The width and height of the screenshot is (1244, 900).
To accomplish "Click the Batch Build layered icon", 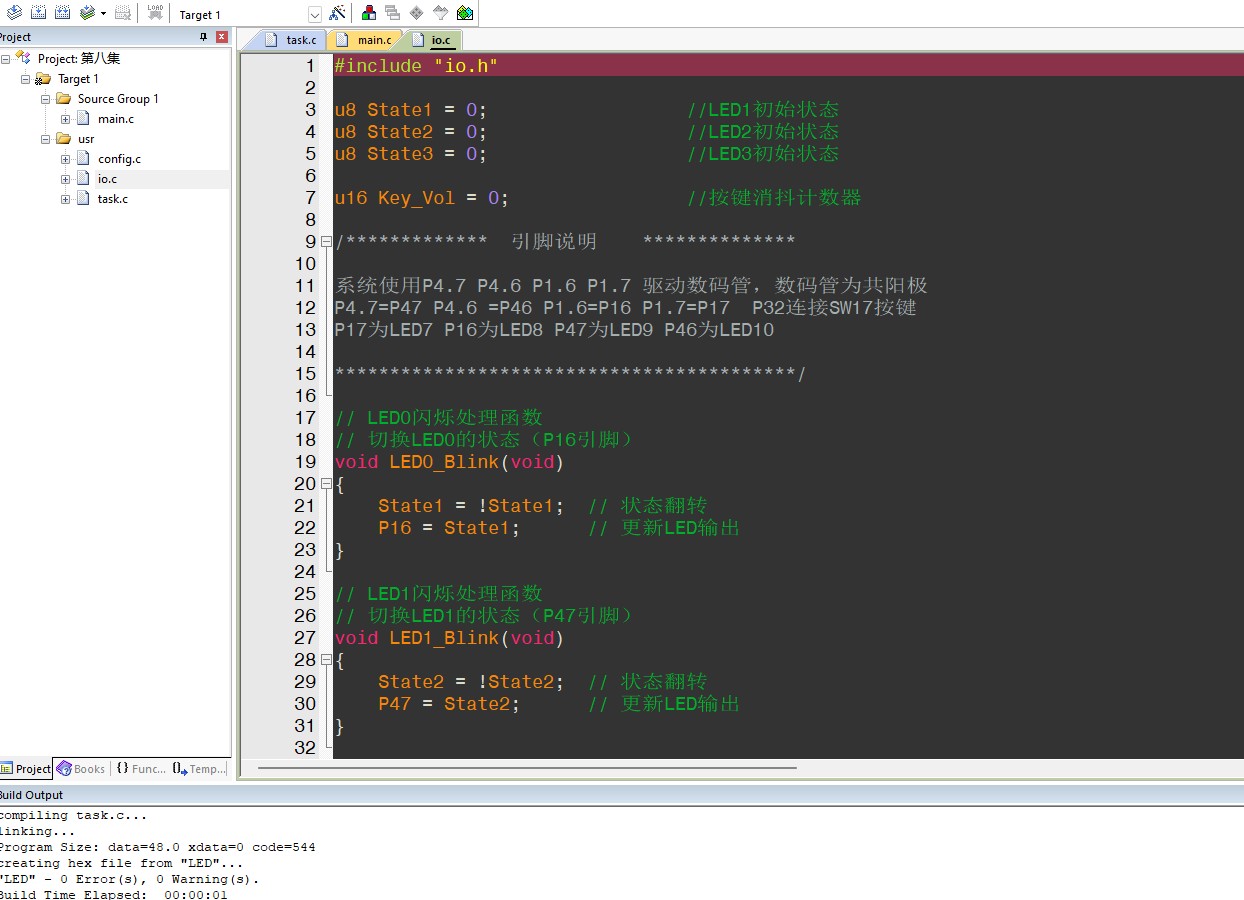I will pyautogui.click(x=87, y=13).
